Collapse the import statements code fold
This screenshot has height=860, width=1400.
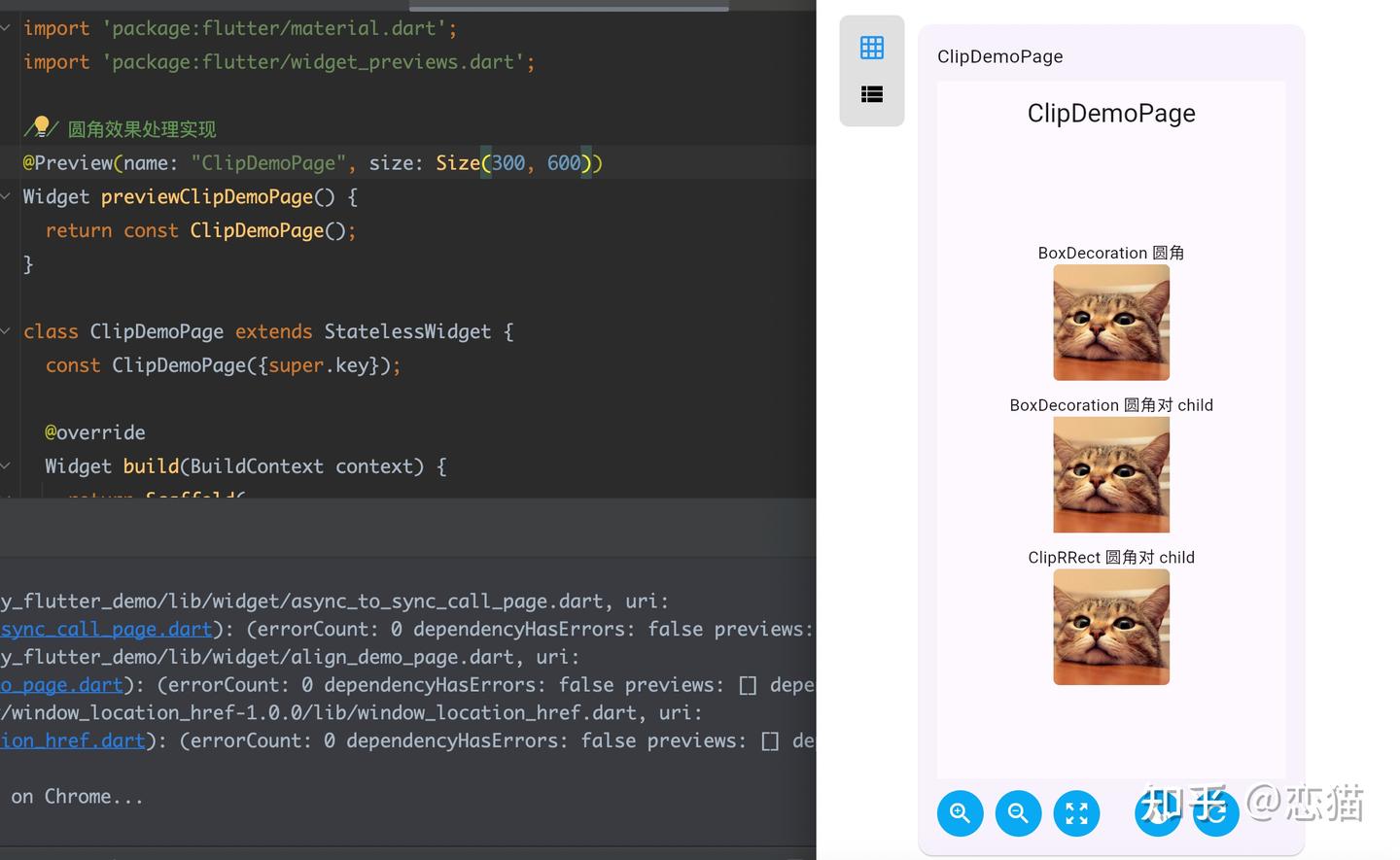(x=6, y=28)
